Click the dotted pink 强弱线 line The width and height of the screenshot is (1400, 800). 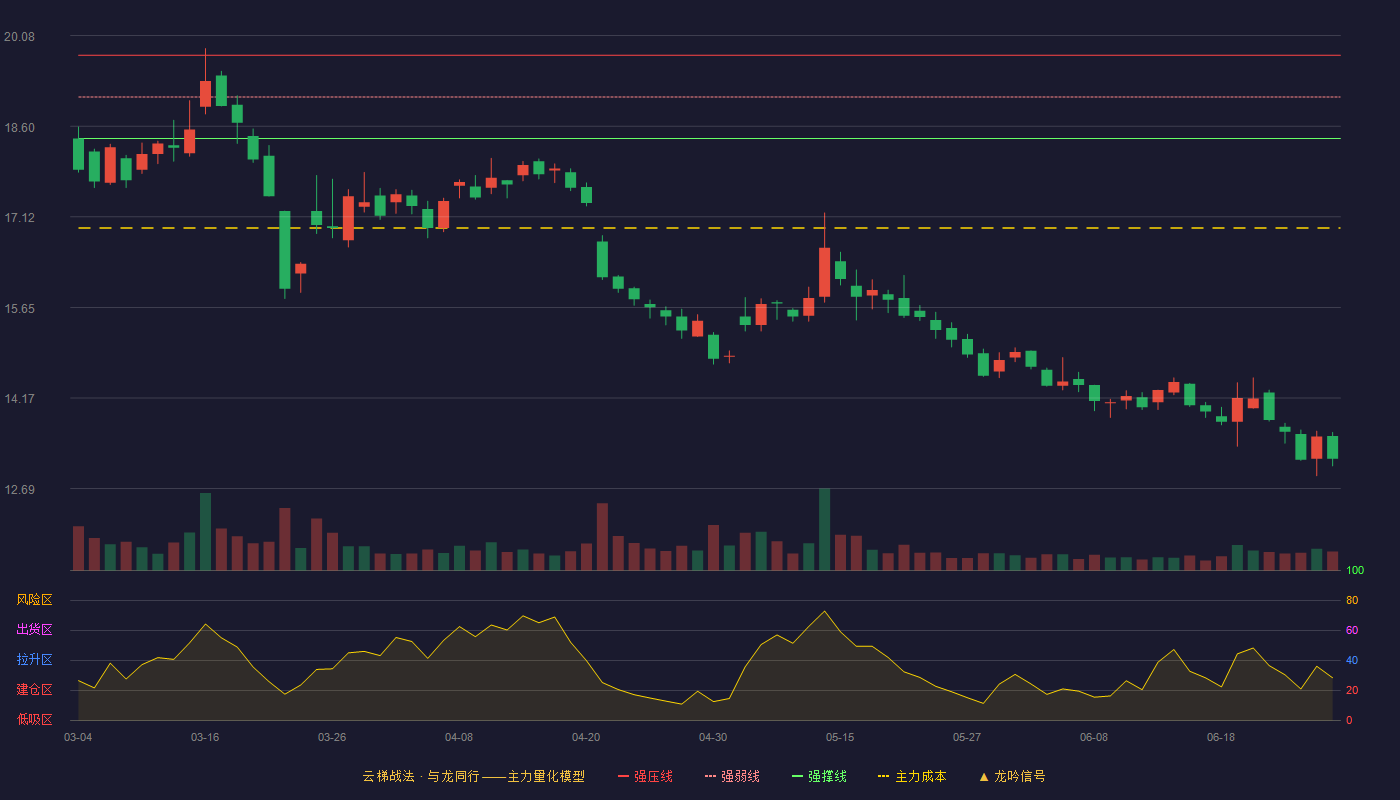click(709, 97)
